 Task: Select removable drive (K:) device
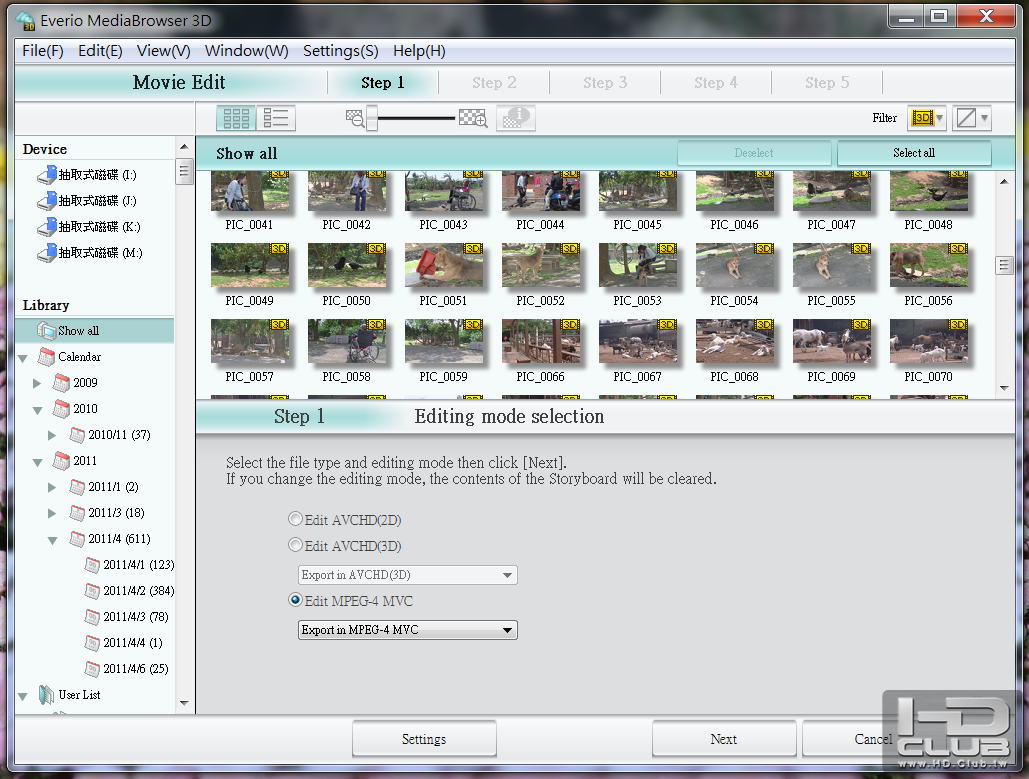pos(89,227)
